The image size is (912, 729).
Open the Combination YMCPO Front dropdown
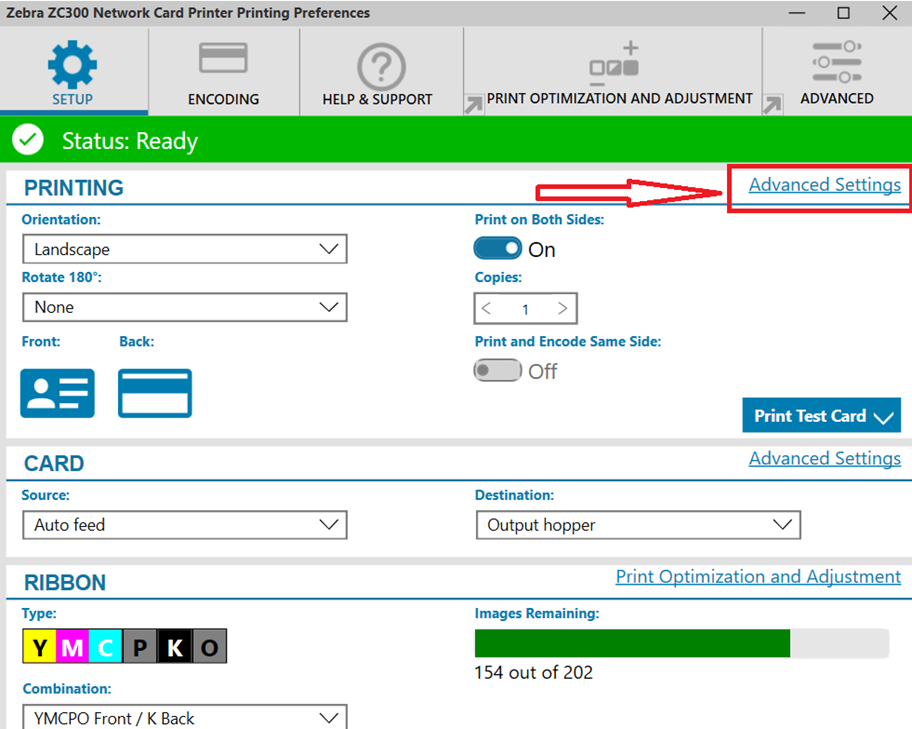pos(185,717)
